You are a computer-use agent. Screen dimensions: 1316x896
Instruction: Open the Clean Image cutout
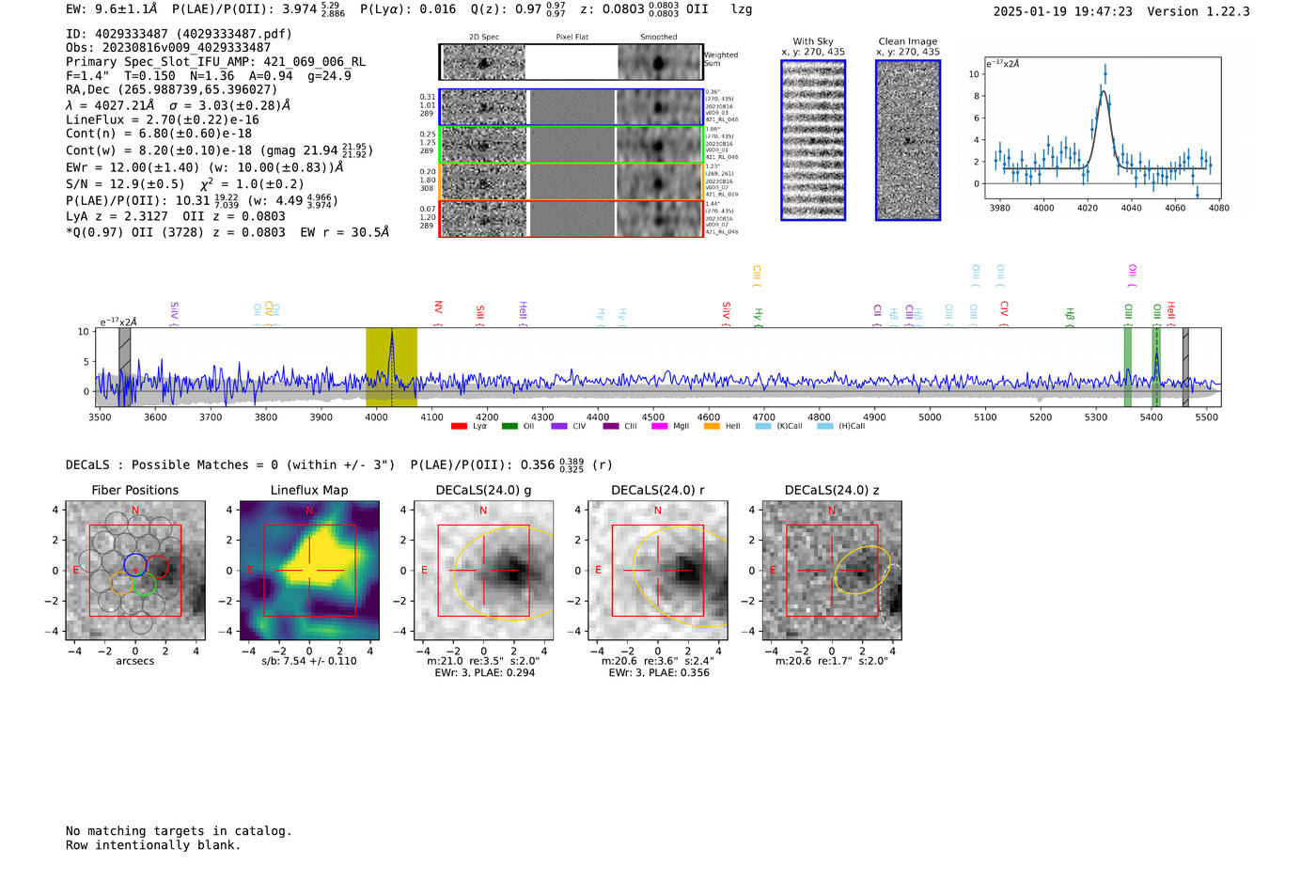click(908, 140)
